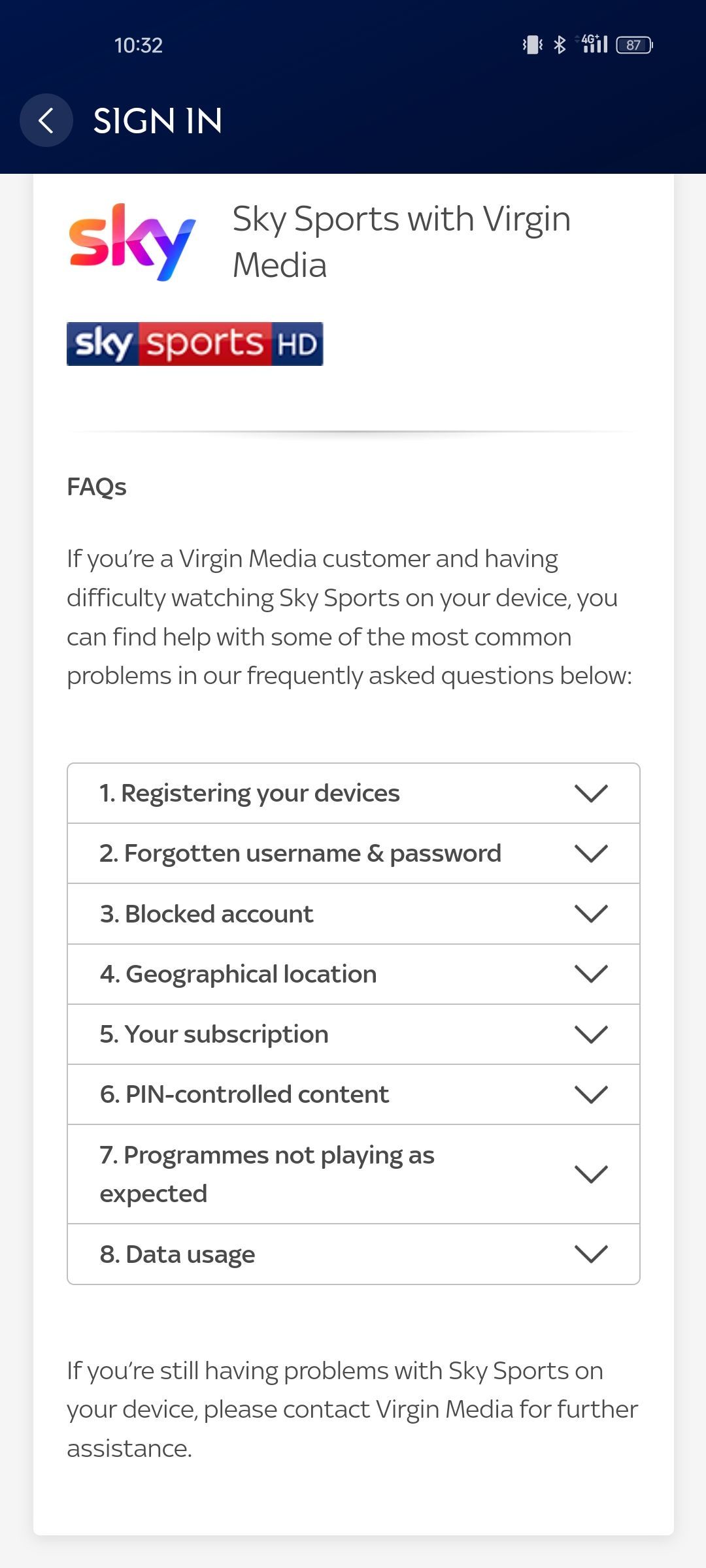This screenshot has height=1568, width=706.
Task: Tap the 4G signal strength icon
Action: click(594, 44)
